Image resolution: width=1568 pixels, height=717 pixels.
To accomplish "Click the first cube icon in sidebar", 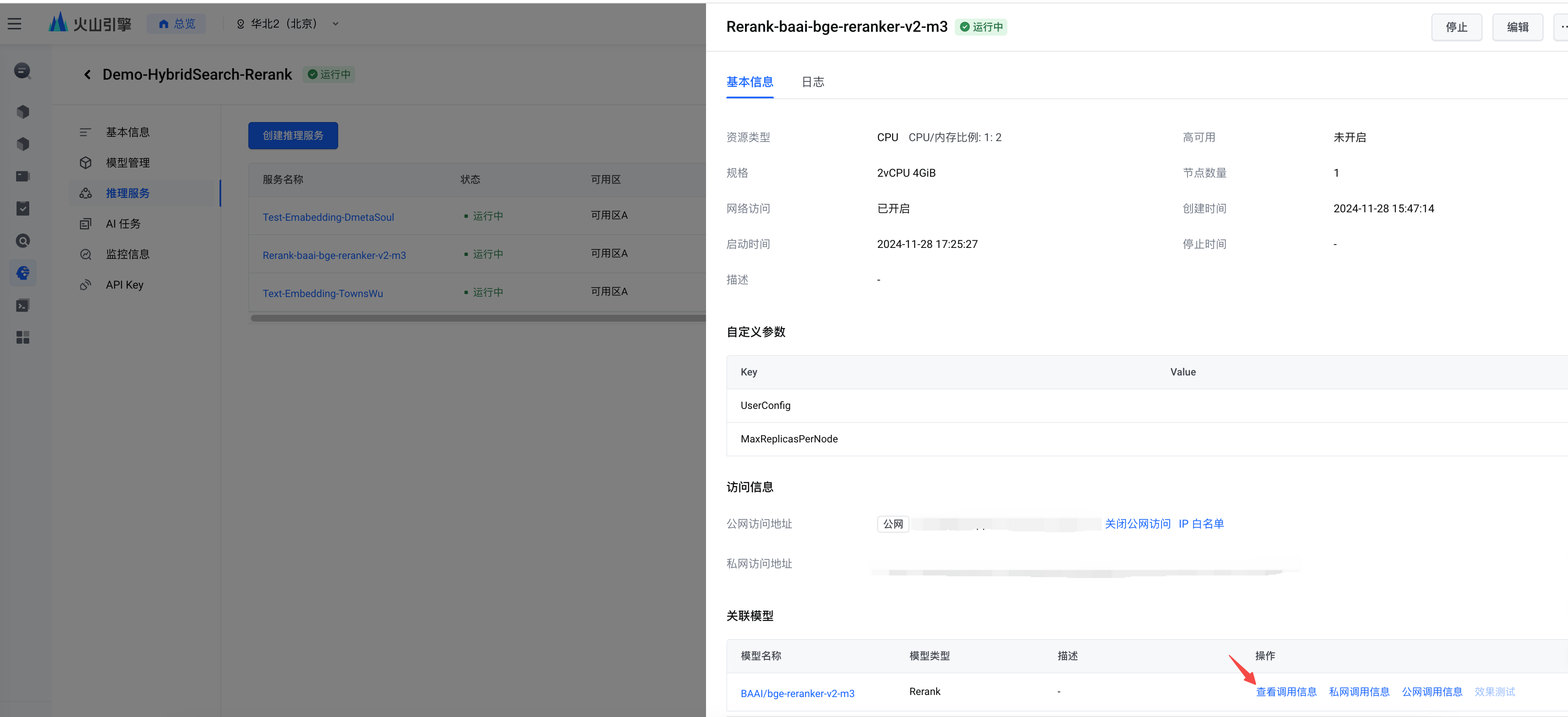I will [x=22, y=111].
